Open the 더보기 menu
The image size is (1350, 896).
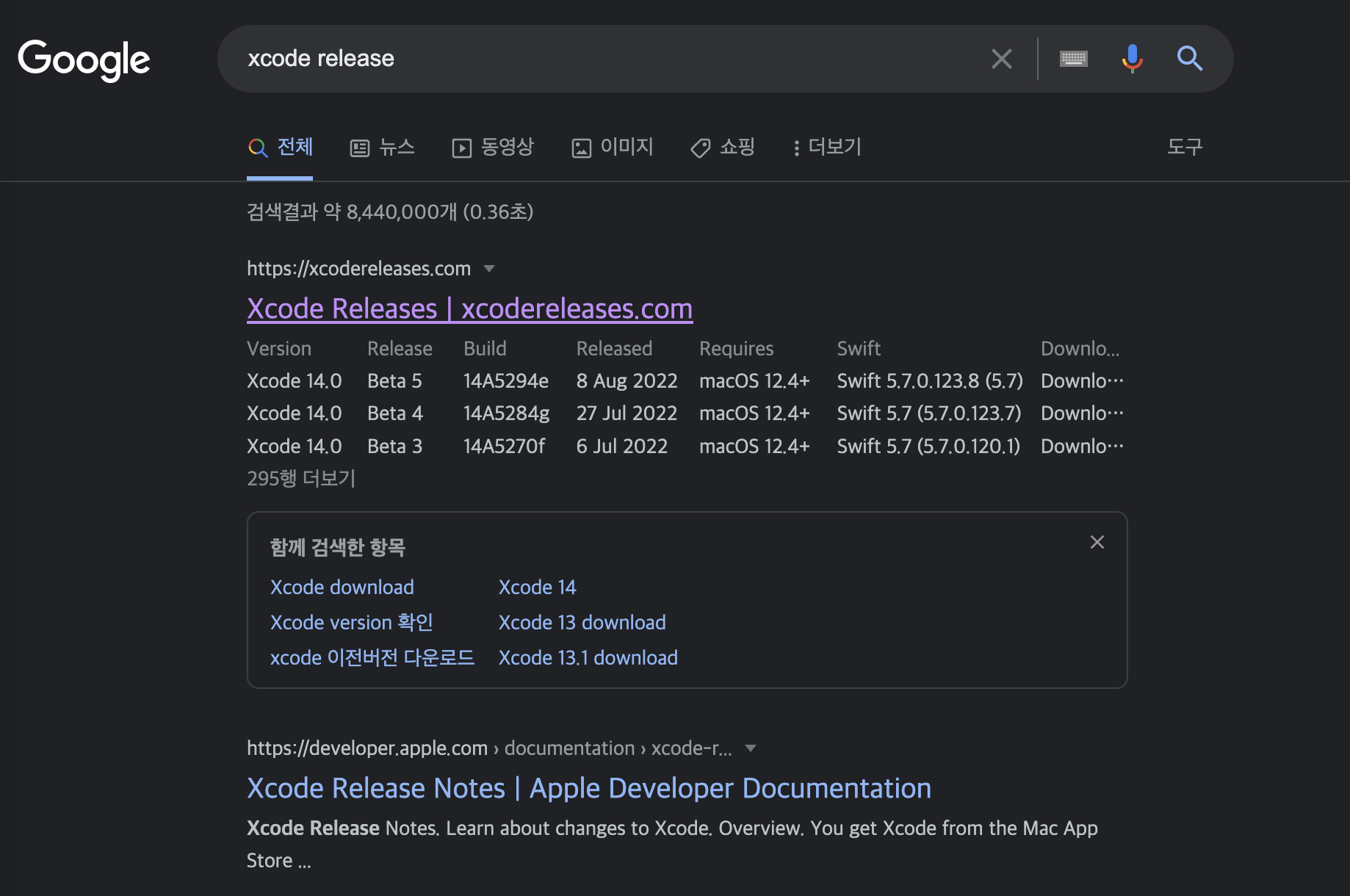click(x=826, y=148)
